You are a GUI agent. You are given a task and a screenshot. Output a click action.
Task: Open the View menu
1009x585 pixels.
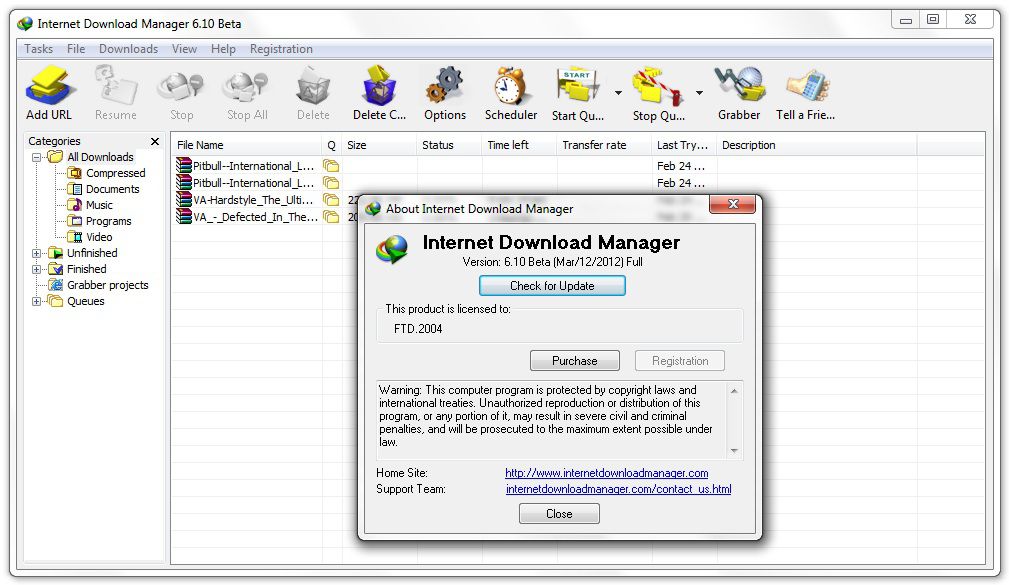pos(184,49)
